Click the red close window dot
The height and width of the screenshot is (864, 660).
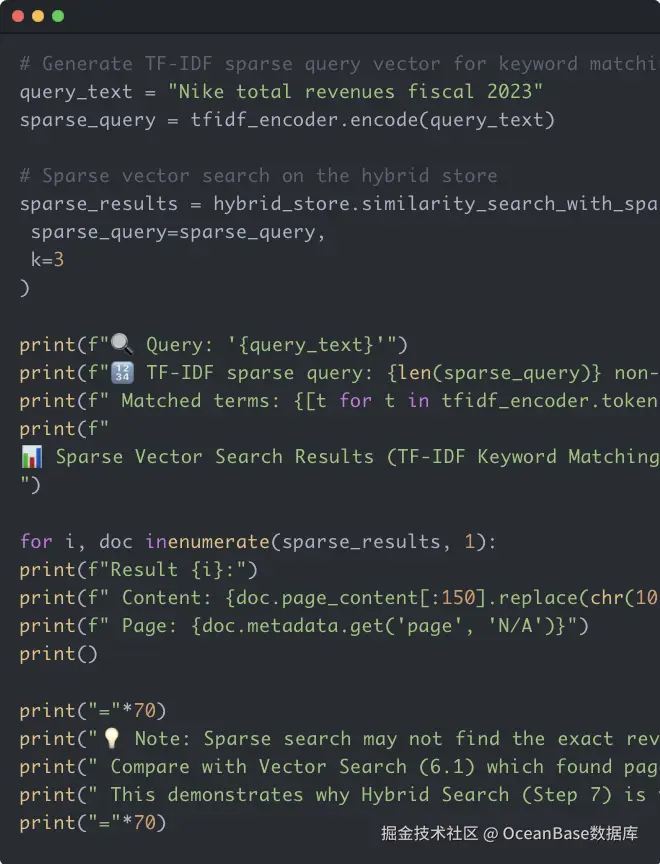coord(18,16)
